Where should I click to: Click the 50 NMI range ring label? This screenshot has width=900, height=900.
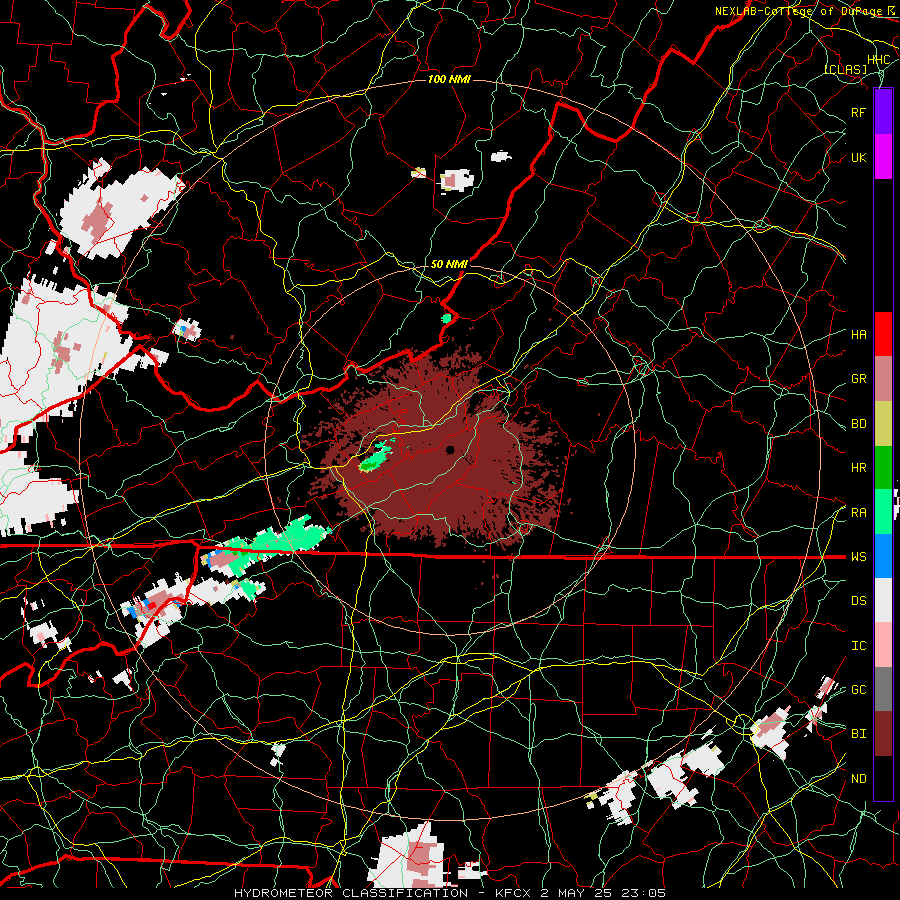point(449,264)
